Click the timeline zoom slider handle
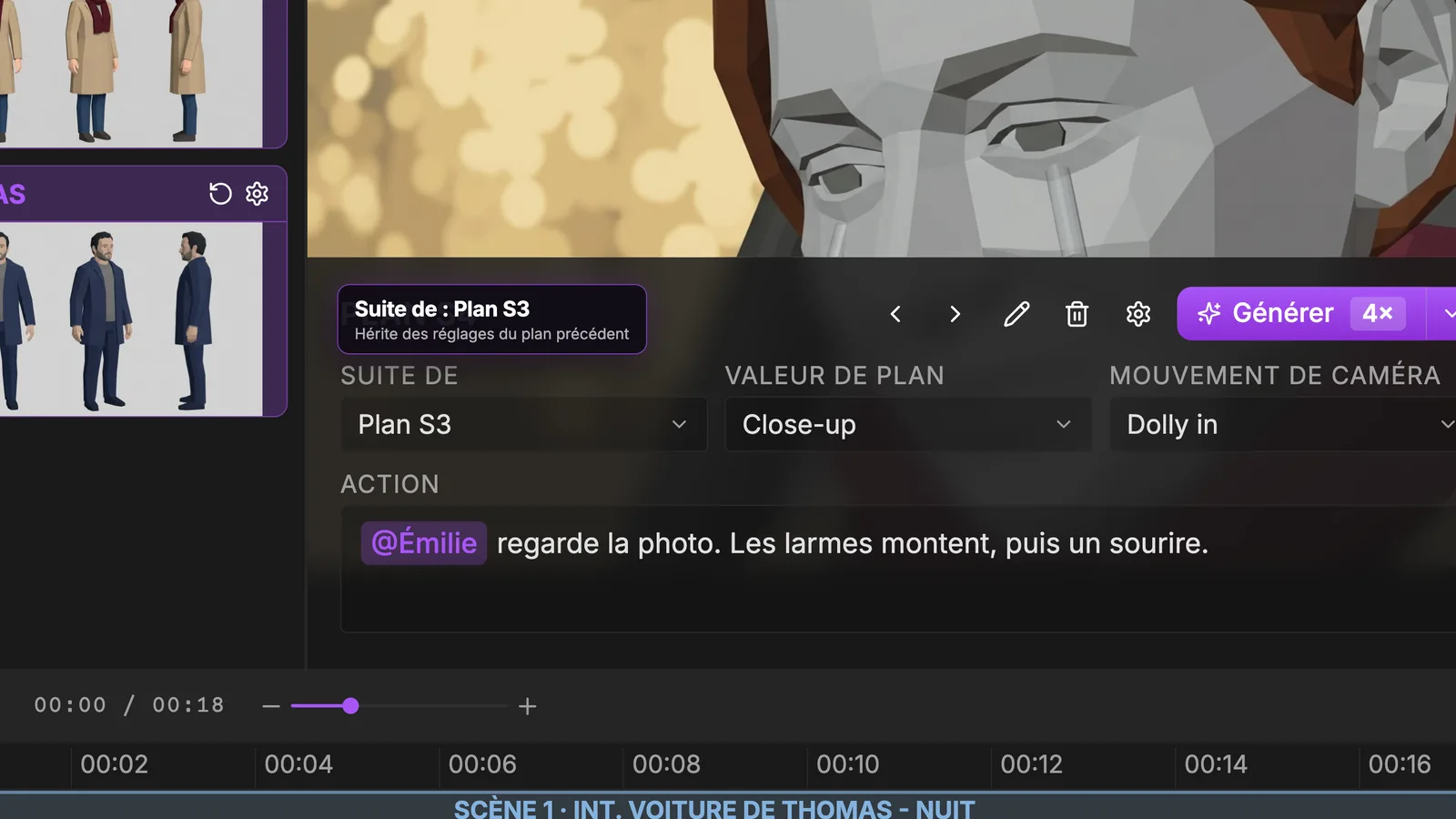Screen dimensions: 1456x819 (x=350, y=706)
